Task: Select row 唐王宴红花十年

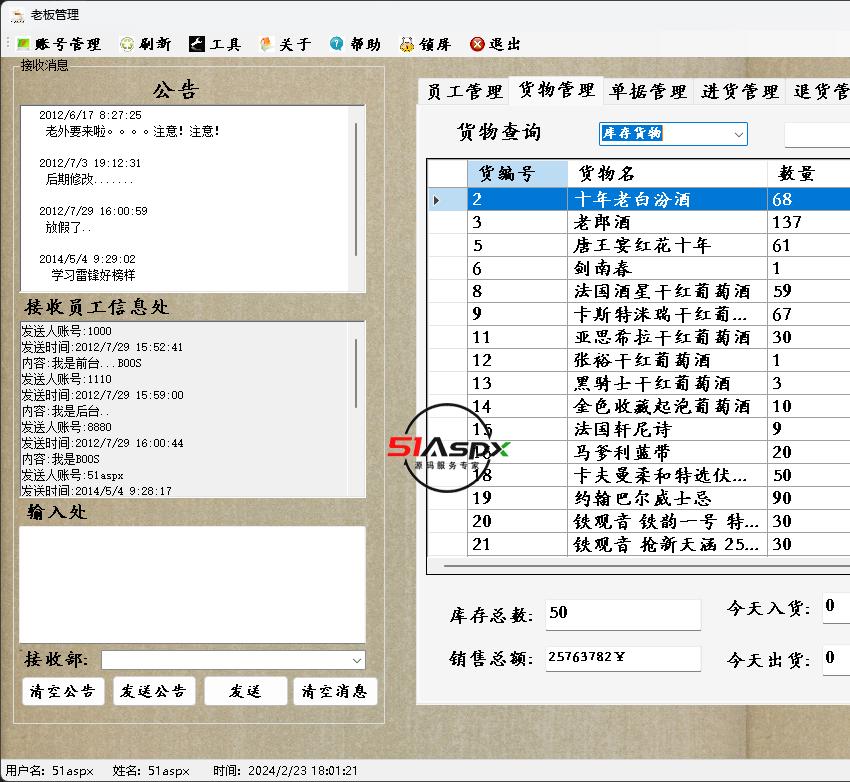Action: [639, 245]
